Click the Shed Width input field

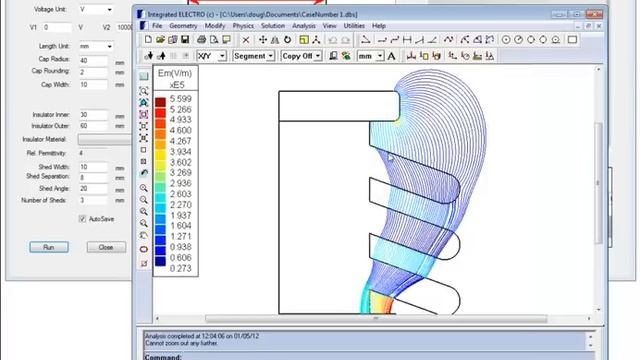[93, 167]
